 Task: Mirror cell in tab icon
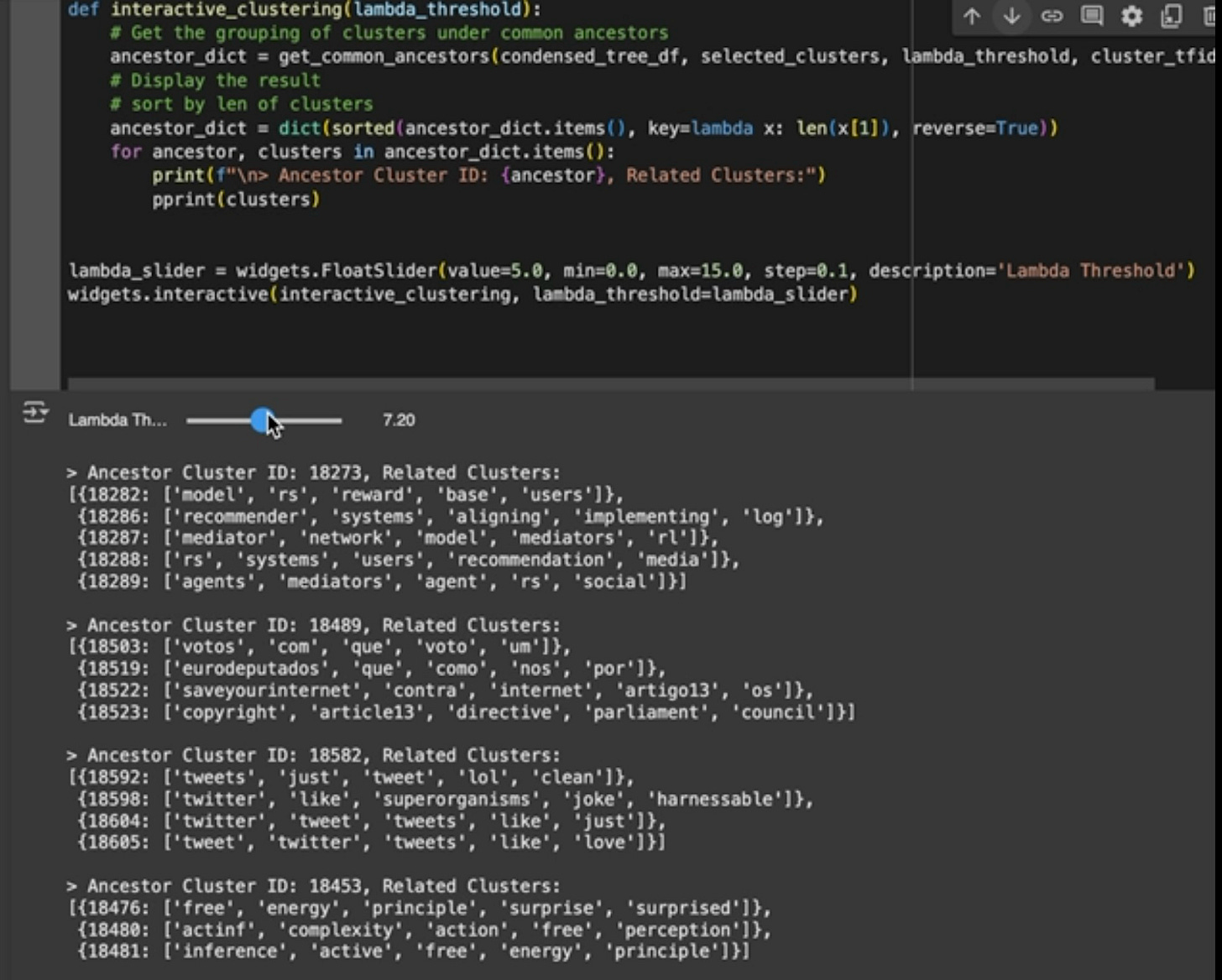coord(1172,16)
